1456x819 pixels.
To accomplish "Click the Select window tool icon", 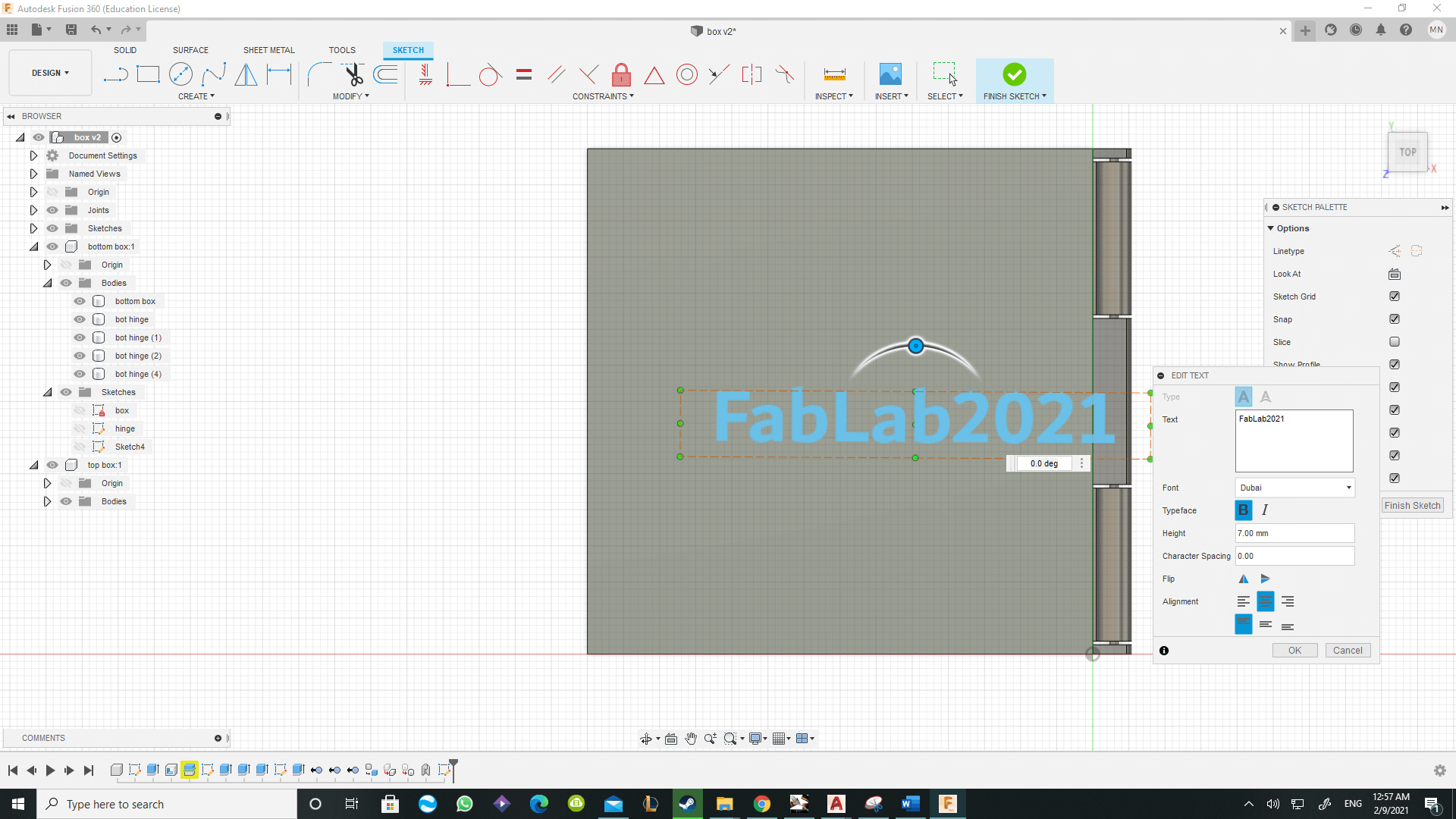I will click(945, 74).
